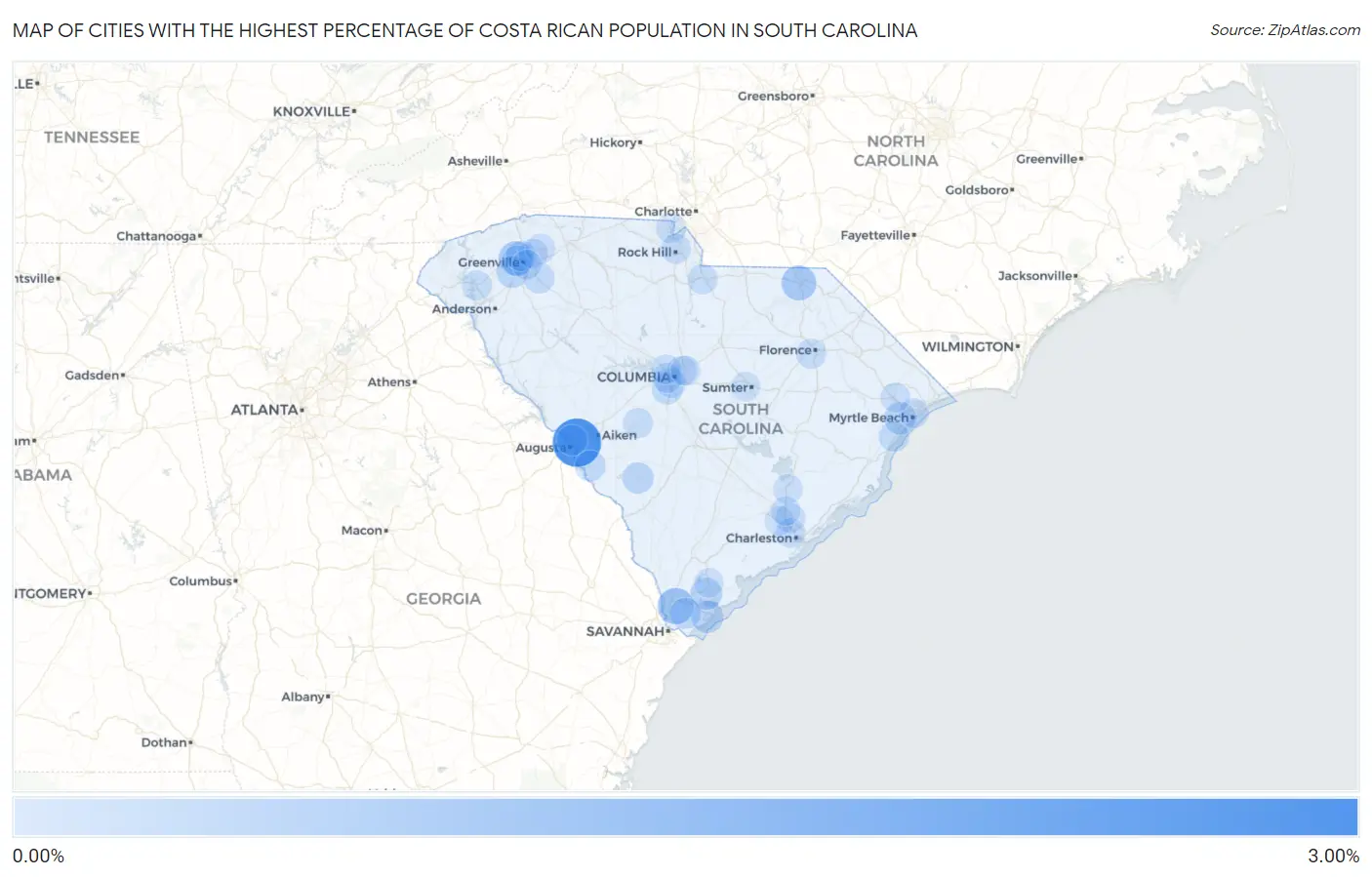
Task: Click the map title heading
Action: 465,30
